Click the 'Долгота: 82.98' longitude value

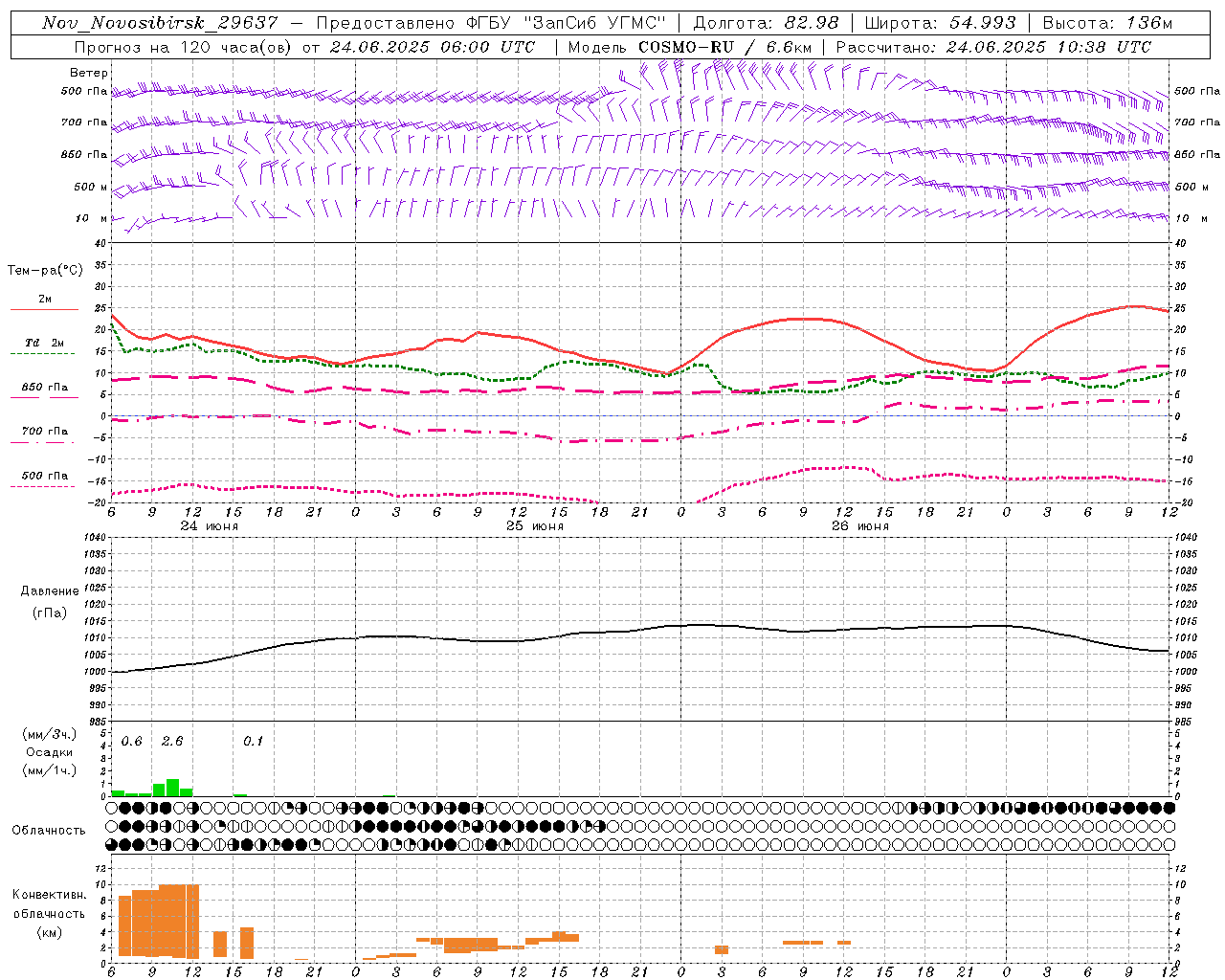766,23
